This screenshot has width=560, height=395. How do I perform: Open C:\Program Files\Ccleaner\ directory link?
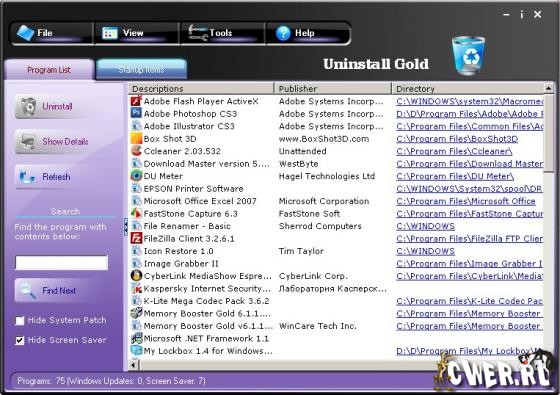coord(454,151)
